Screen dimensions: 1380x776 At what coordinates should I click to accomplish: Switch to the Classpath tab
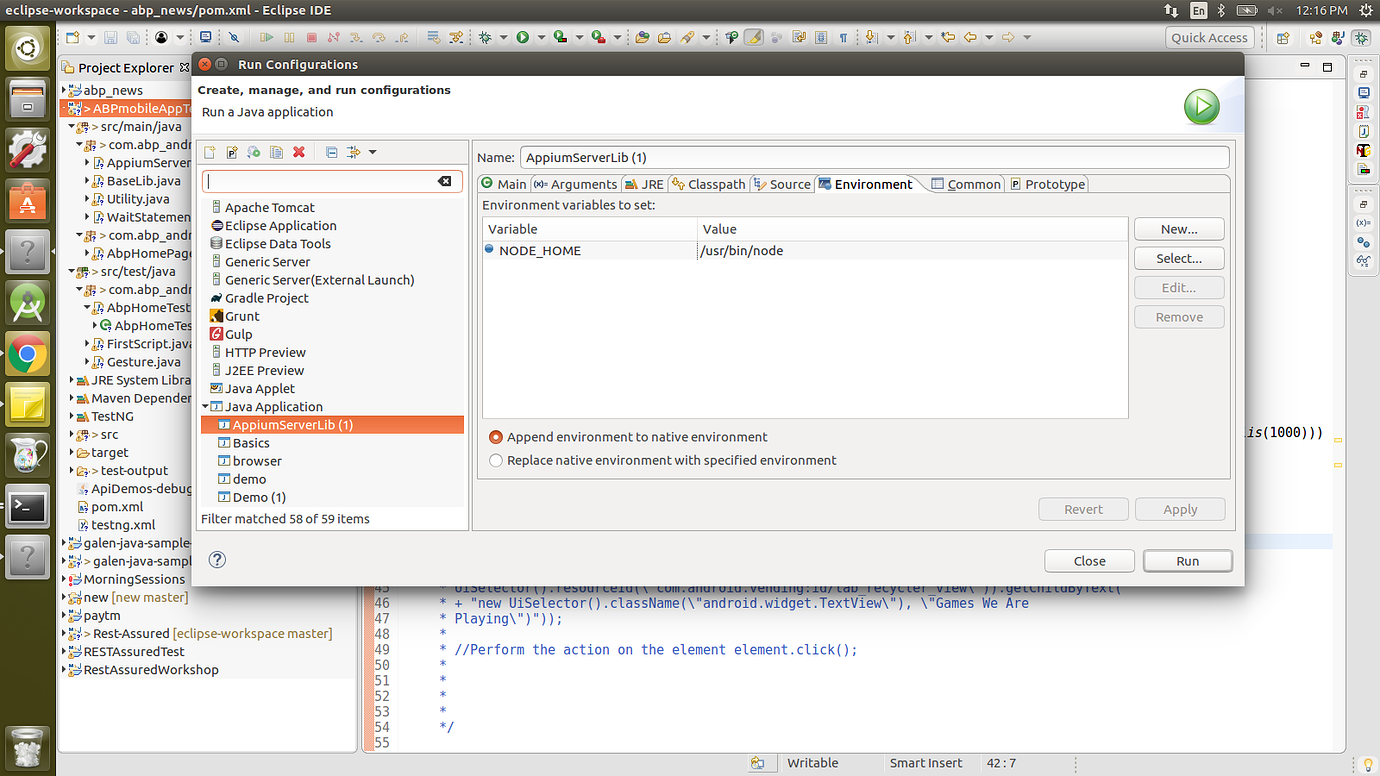tap(709, 184)
